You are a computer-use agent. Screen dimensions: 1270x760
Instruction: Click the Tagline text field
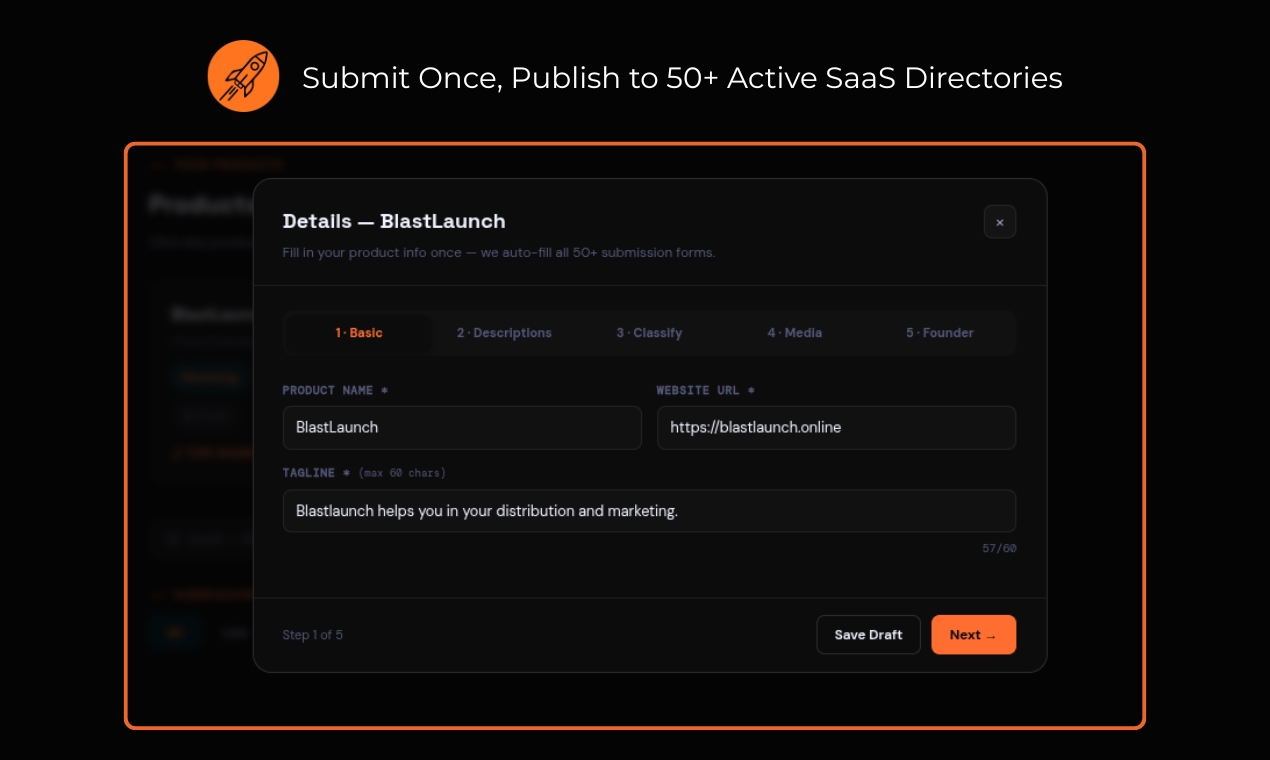pyautogui.click(x=650, y=511)
